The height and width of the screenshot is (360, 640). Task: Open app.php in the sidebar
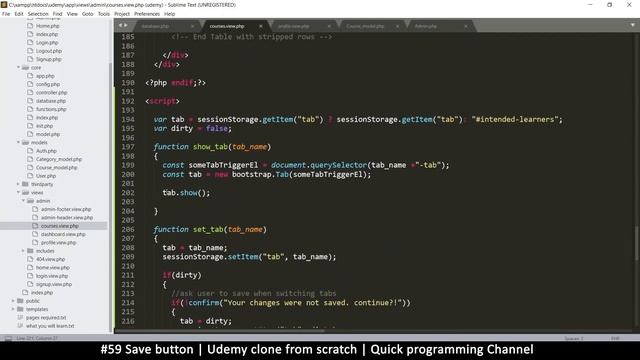point(45,76)
